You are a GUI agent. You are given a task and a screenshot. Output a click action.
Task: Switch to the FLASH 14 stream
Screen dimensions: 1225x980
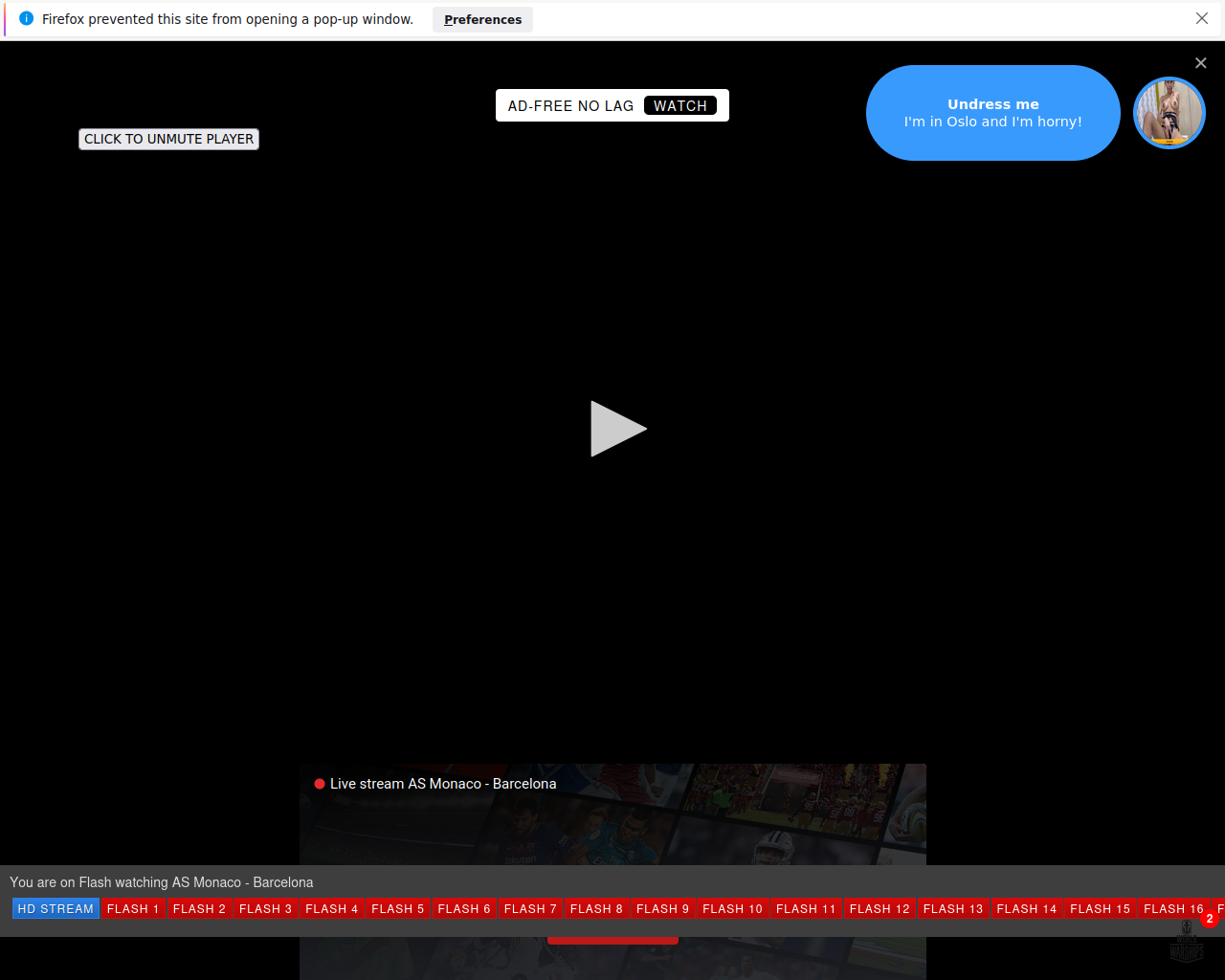pos(1026,908)
